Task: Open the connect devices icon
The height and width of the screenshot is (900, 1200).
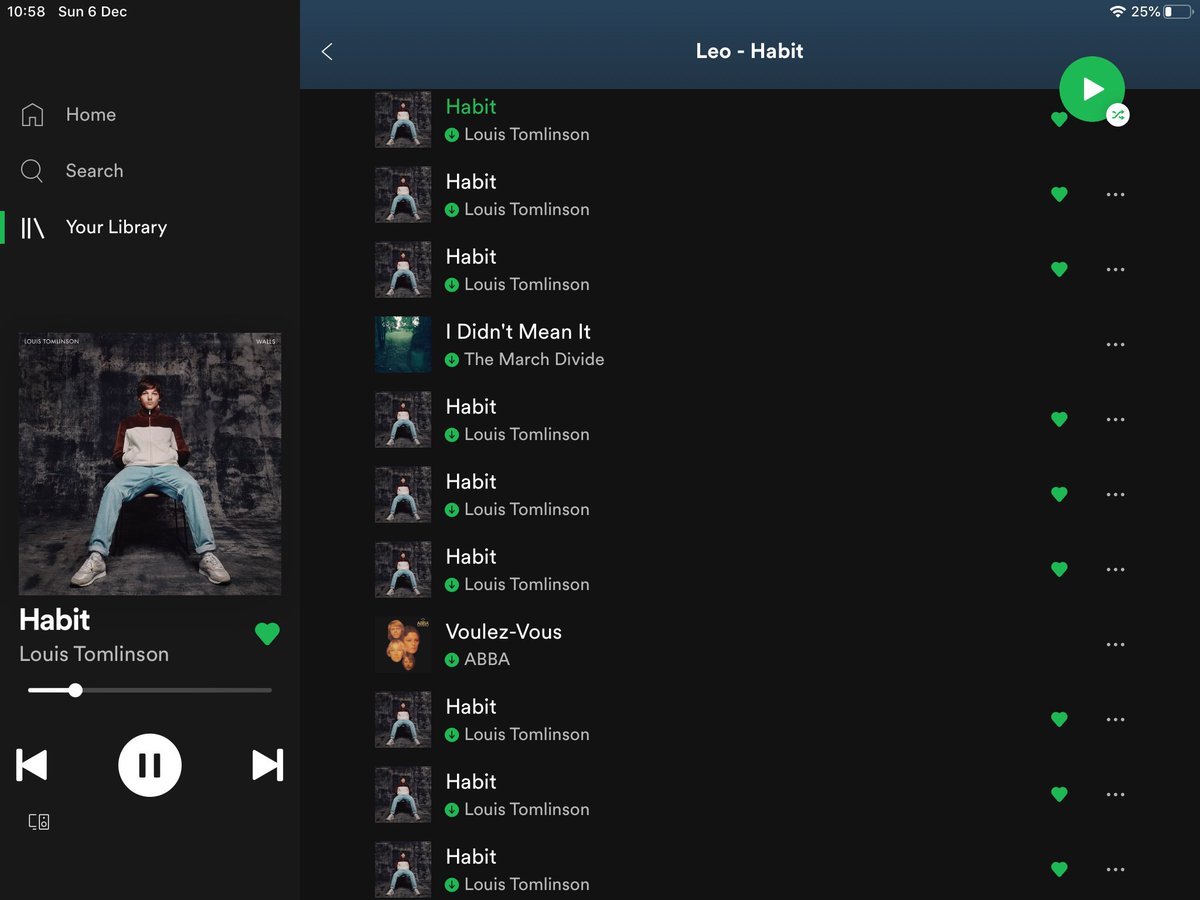Action: click(x=39, y=822)
